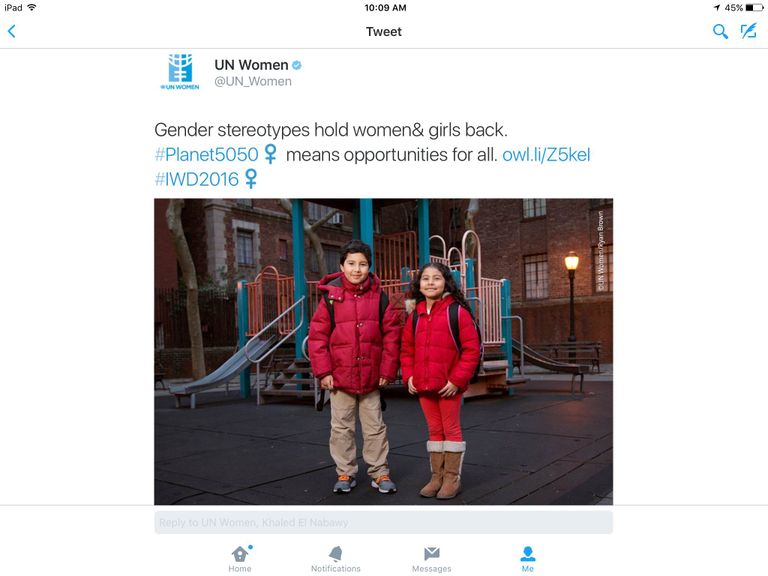Open the #IWD2016 hashtag
Viewport: 768px width, 576px height.
coord(197,179)
